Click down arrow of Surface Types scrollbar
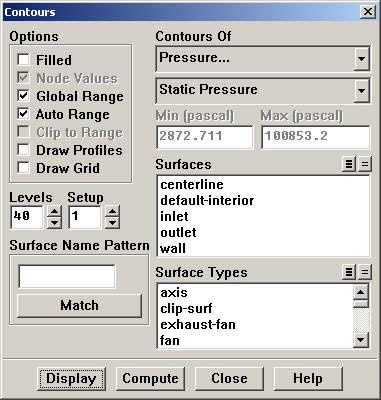The height and width of the screenshot is (400, 381). coord(361,340)
